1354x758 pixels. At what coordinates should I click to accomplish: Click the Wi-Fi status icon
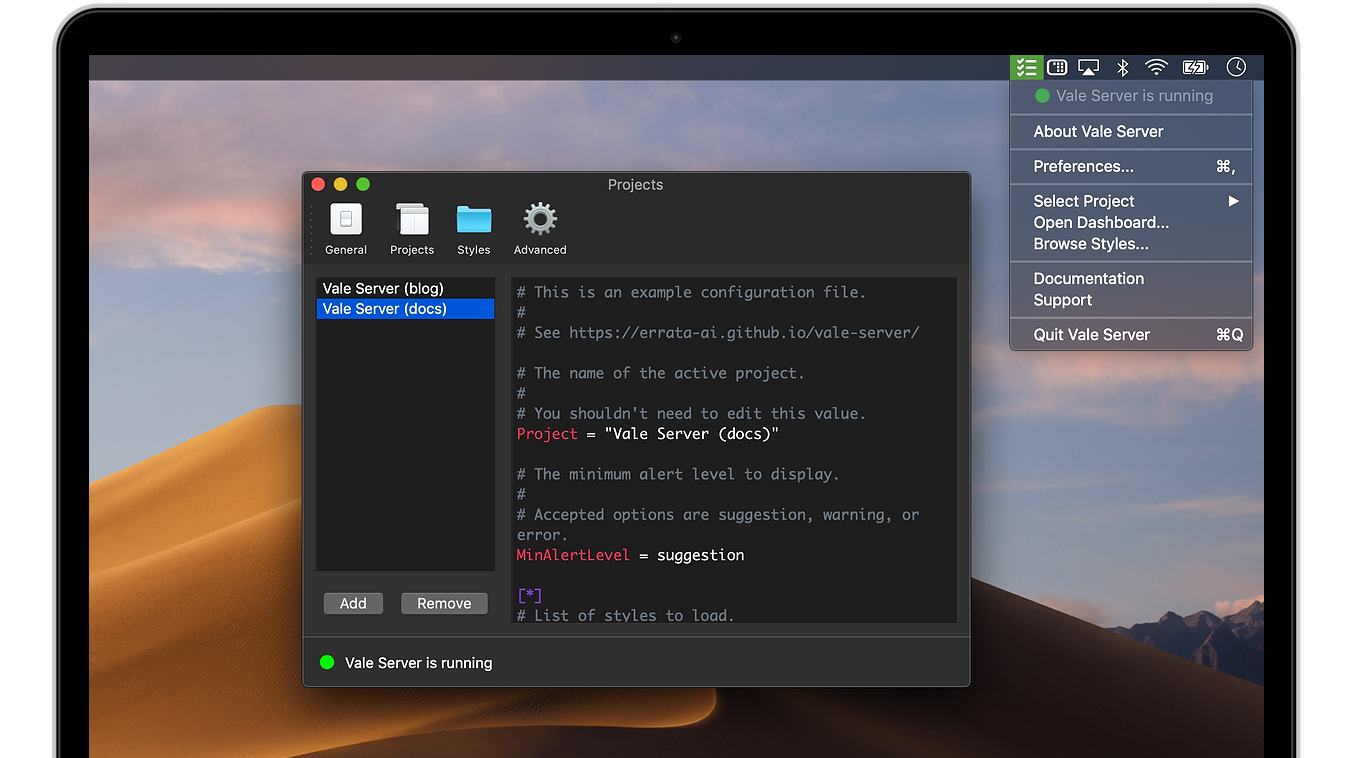[1157, 67]
